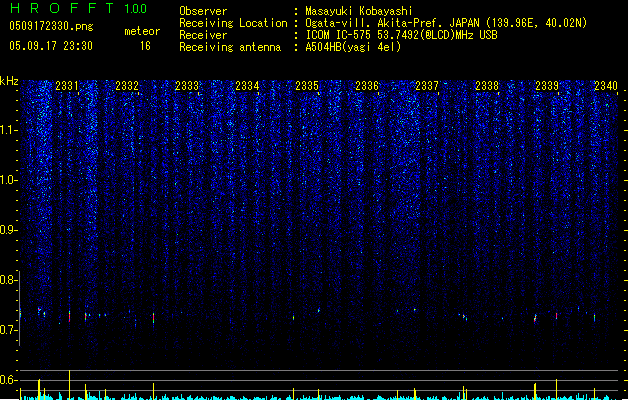Click observer name Masayuki Kobayashi
Screen dimensions: 629x400
click(359, 11)
